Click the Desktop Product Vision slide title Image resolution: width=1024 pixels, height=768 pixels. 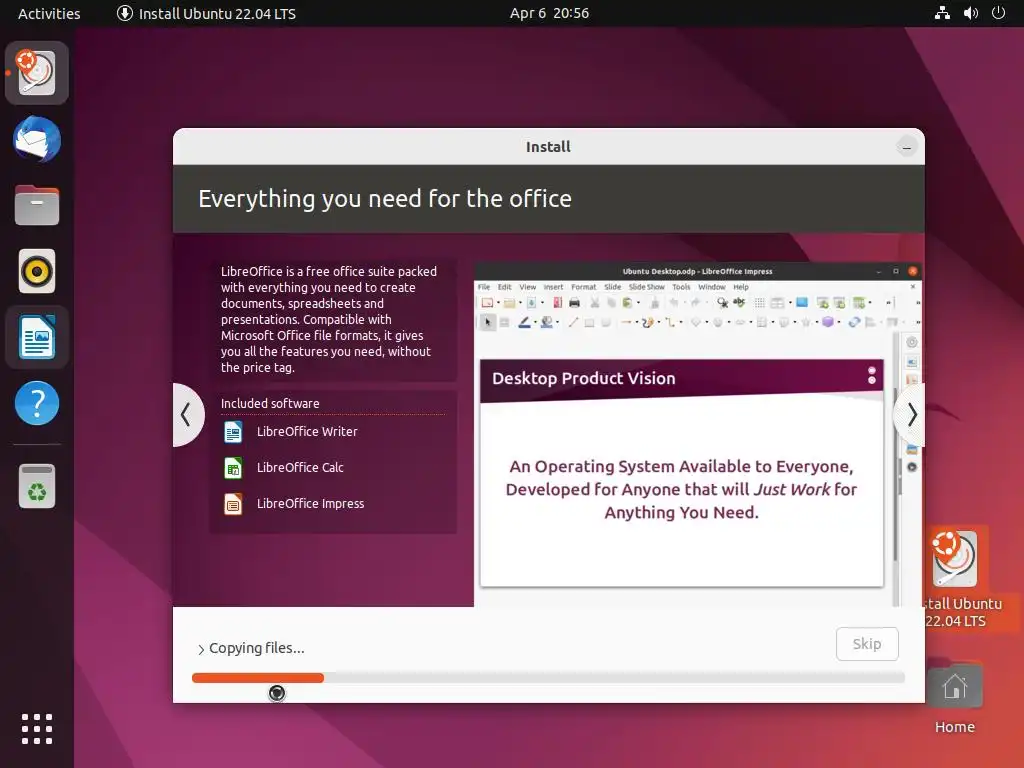coord(584,378)
